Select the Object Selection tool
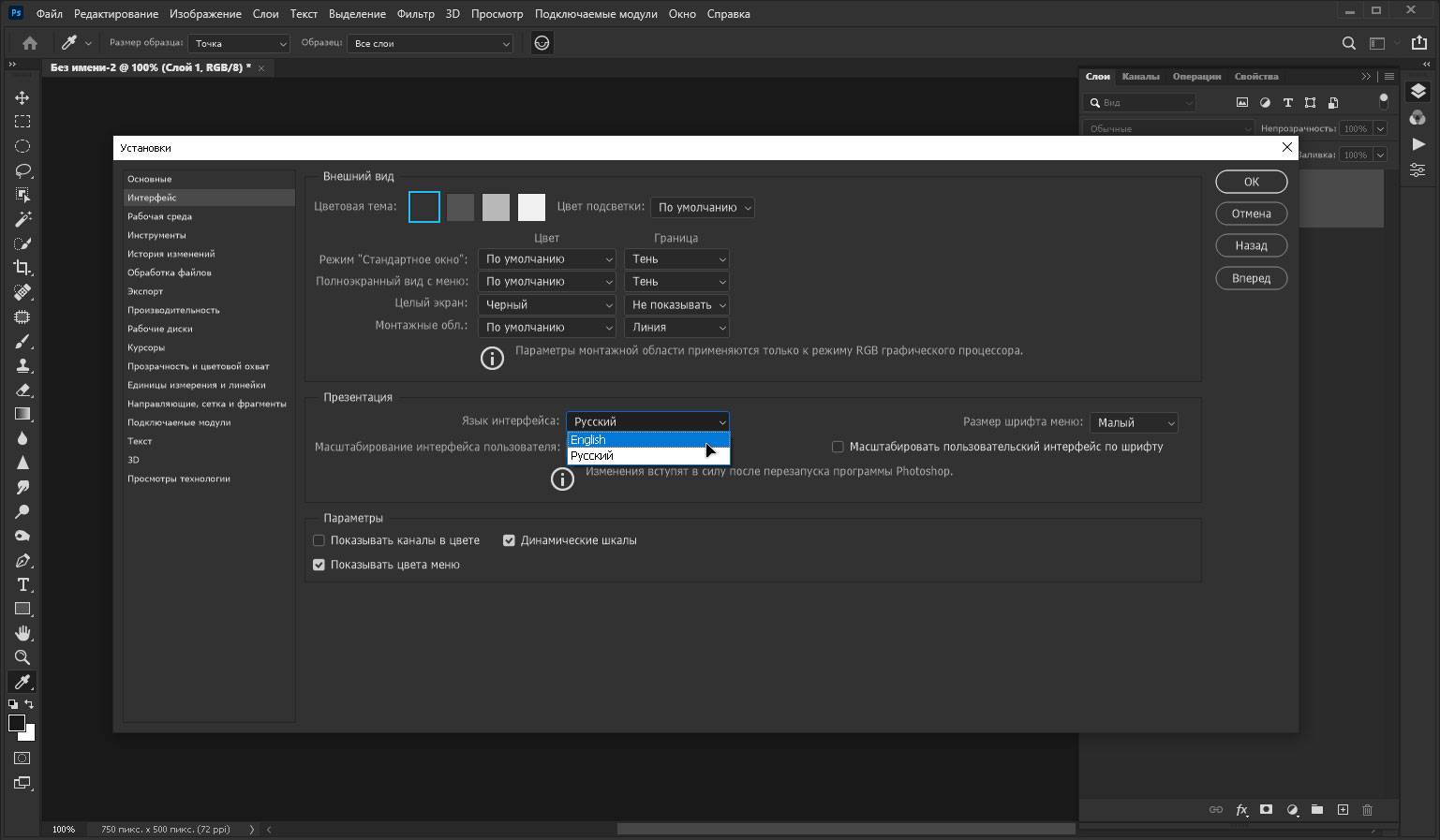The height and width of the screenshot is (840, 1440). pos(22,195)
